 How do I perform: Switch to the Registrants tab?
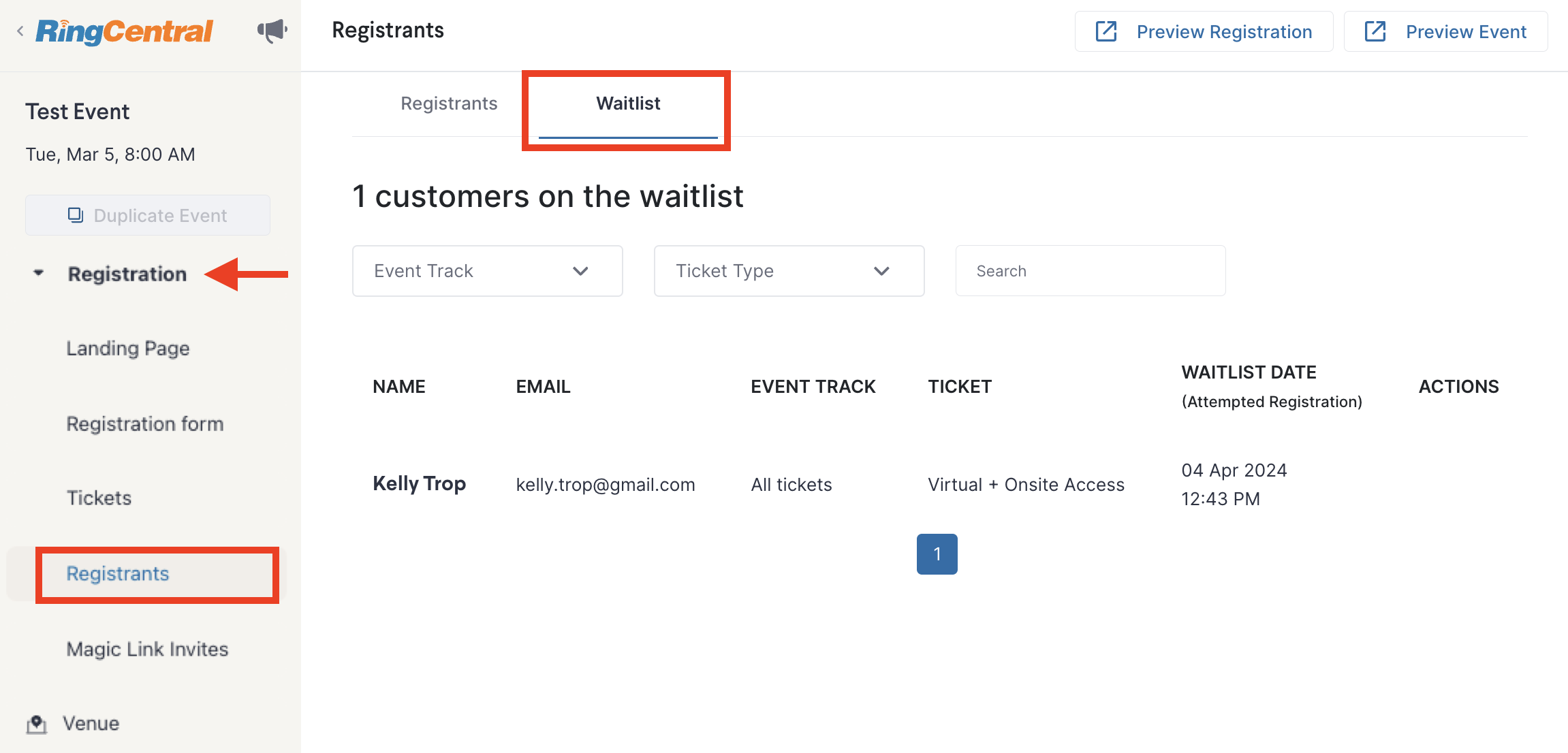point(449,103)
